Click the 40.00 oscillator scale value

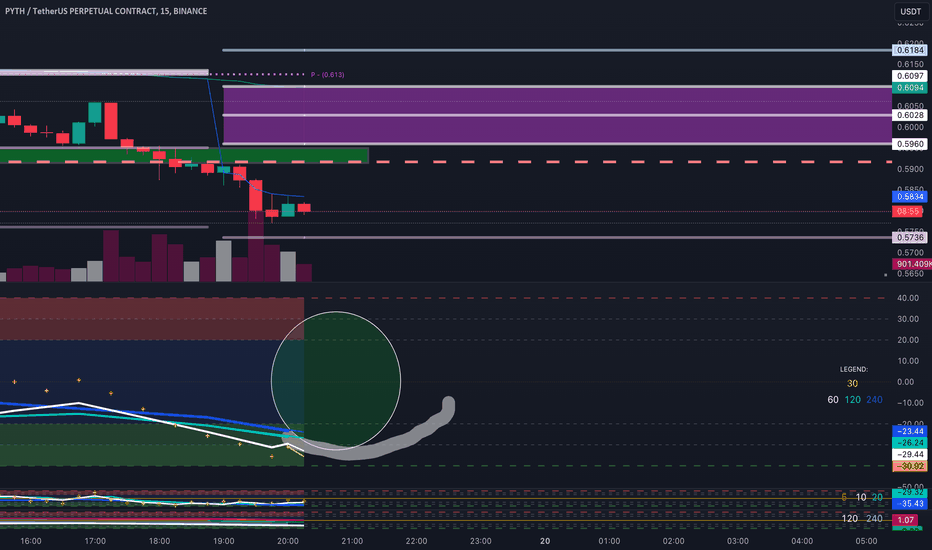tap(908, 298)
